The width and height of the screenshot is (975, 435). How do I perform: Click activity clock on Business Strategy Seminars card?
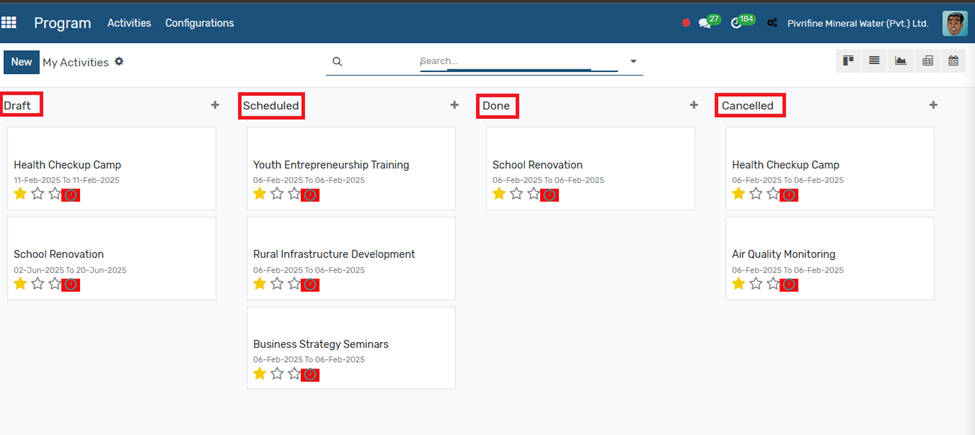[x=310, y=374]
